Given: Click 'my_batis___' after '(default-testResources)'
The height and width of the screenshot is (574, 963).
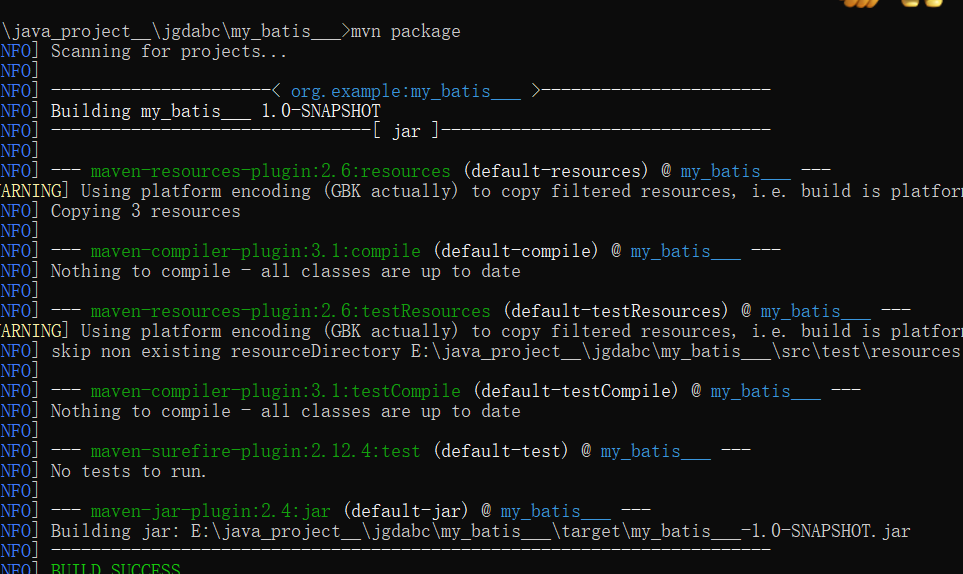Looking at the screenshot, I should click(x=816, y=311).
